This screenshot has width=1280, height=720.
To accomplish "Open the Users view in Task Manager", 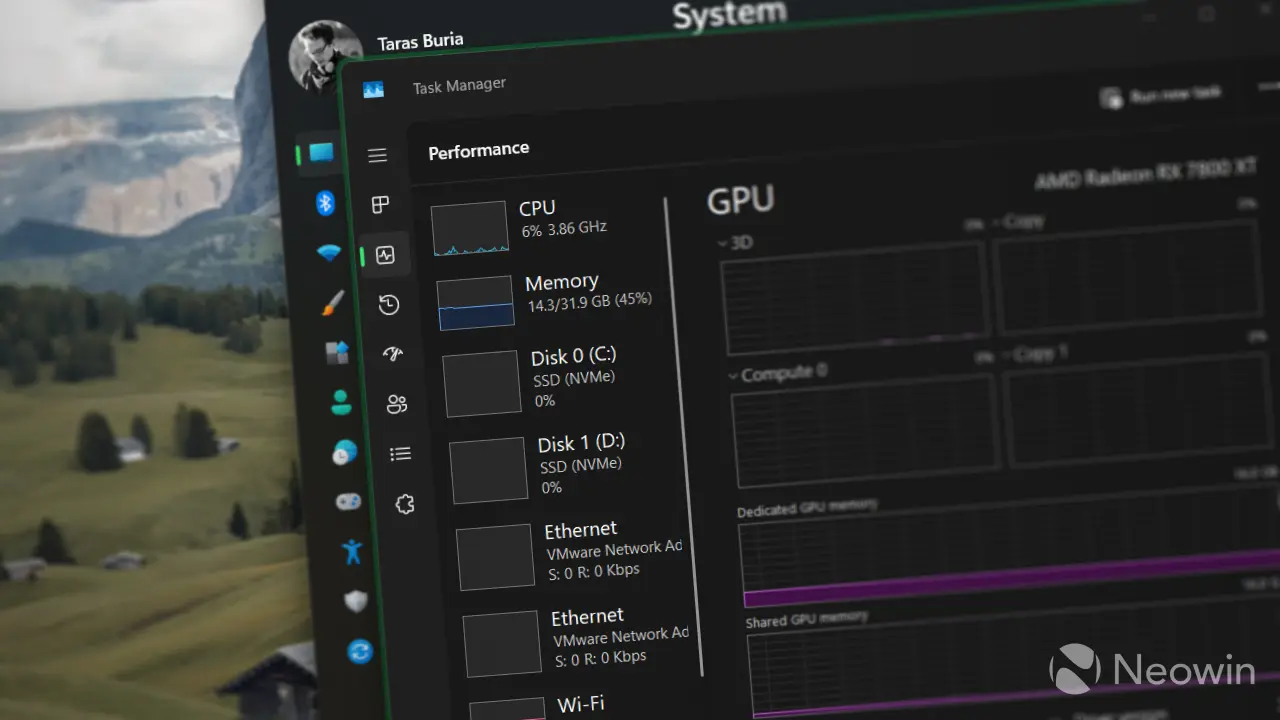I will point(397,403).
